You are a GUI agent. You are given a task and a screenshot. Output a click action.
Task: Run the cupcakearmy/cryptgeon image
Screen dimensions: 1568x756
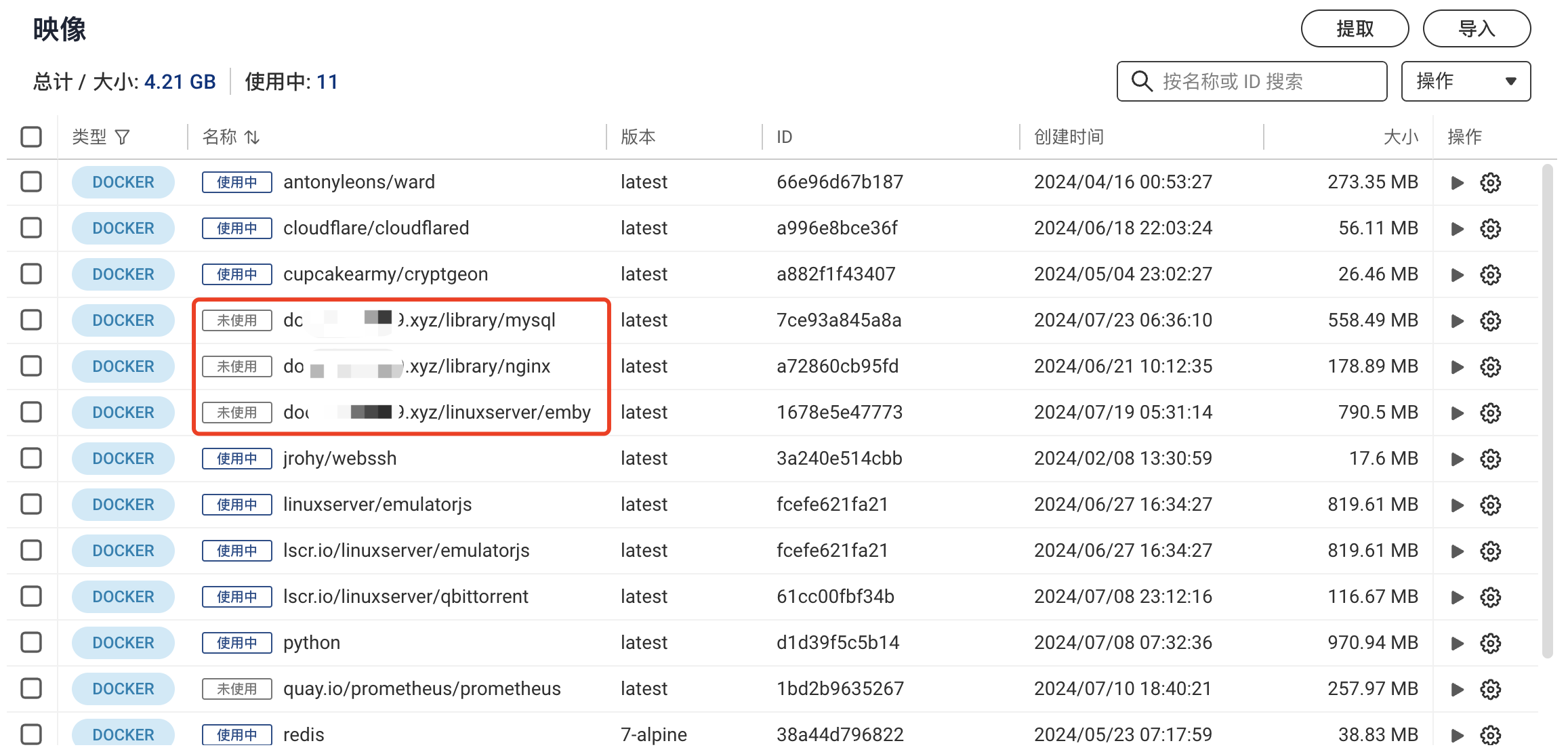coord(1457,275)
